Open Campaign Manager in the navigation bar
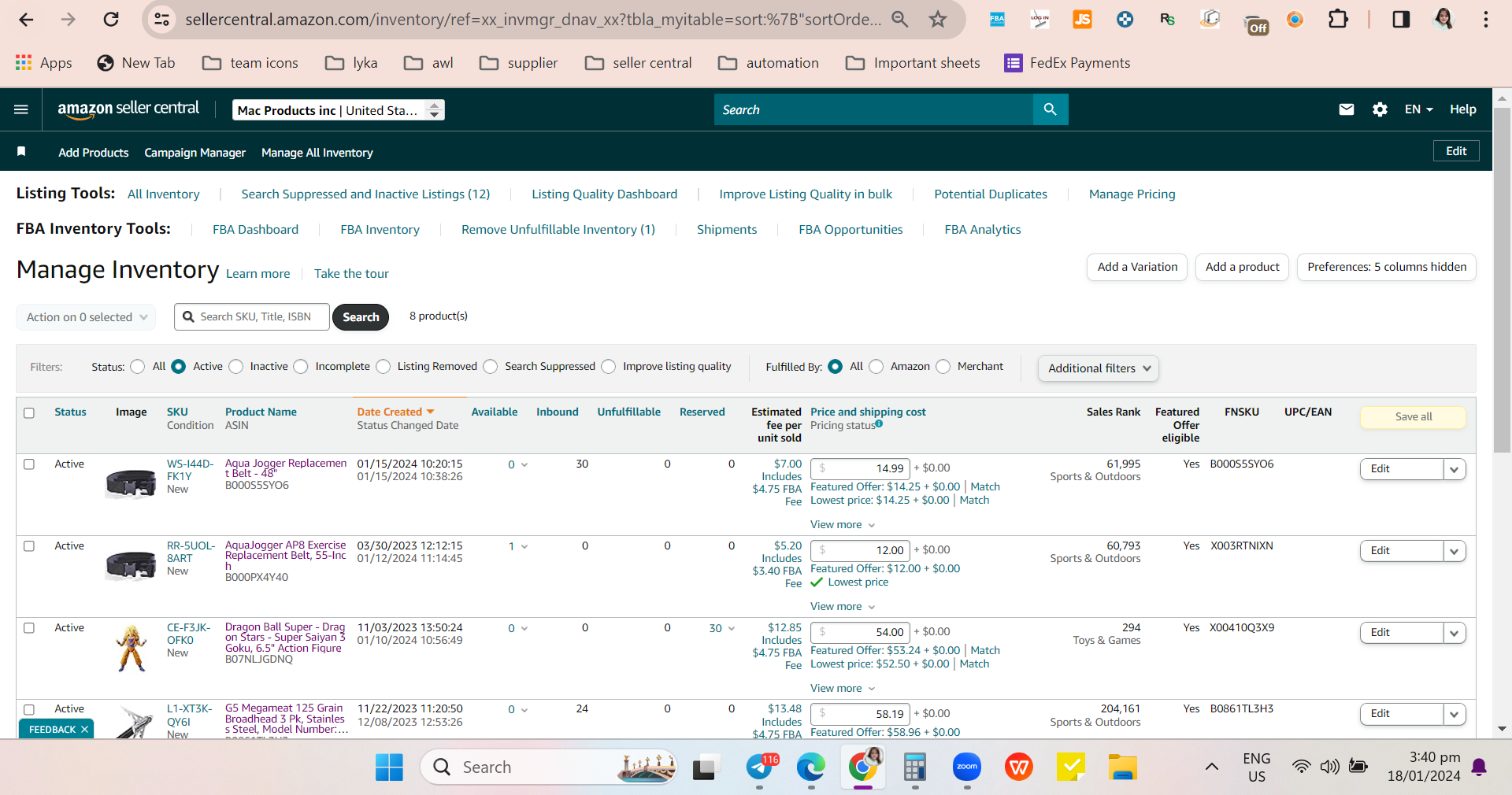 195,152
